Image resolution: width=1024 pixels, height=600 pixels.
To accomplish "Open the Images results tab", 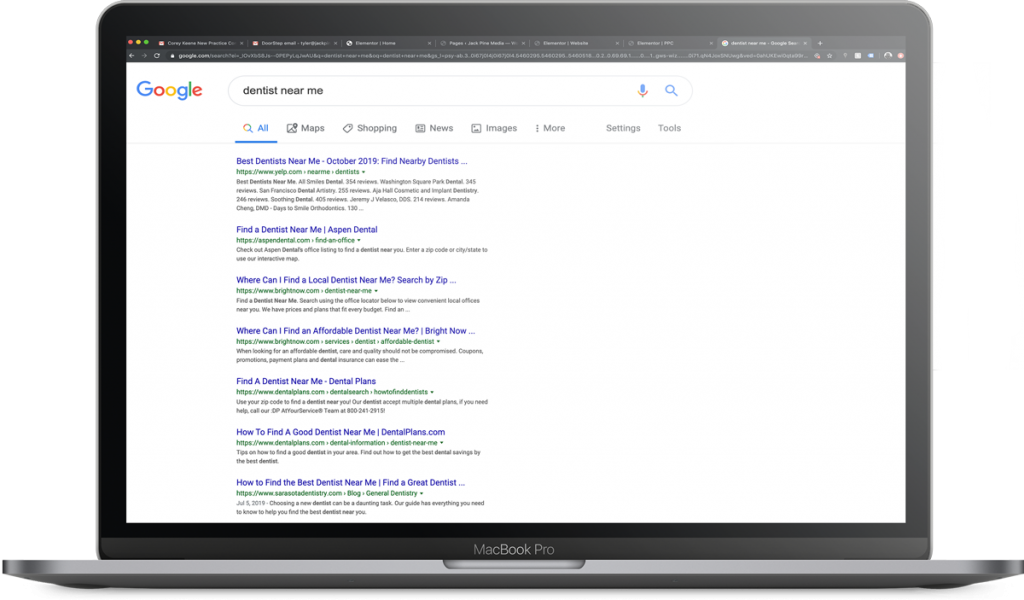I will pos(494,128).
